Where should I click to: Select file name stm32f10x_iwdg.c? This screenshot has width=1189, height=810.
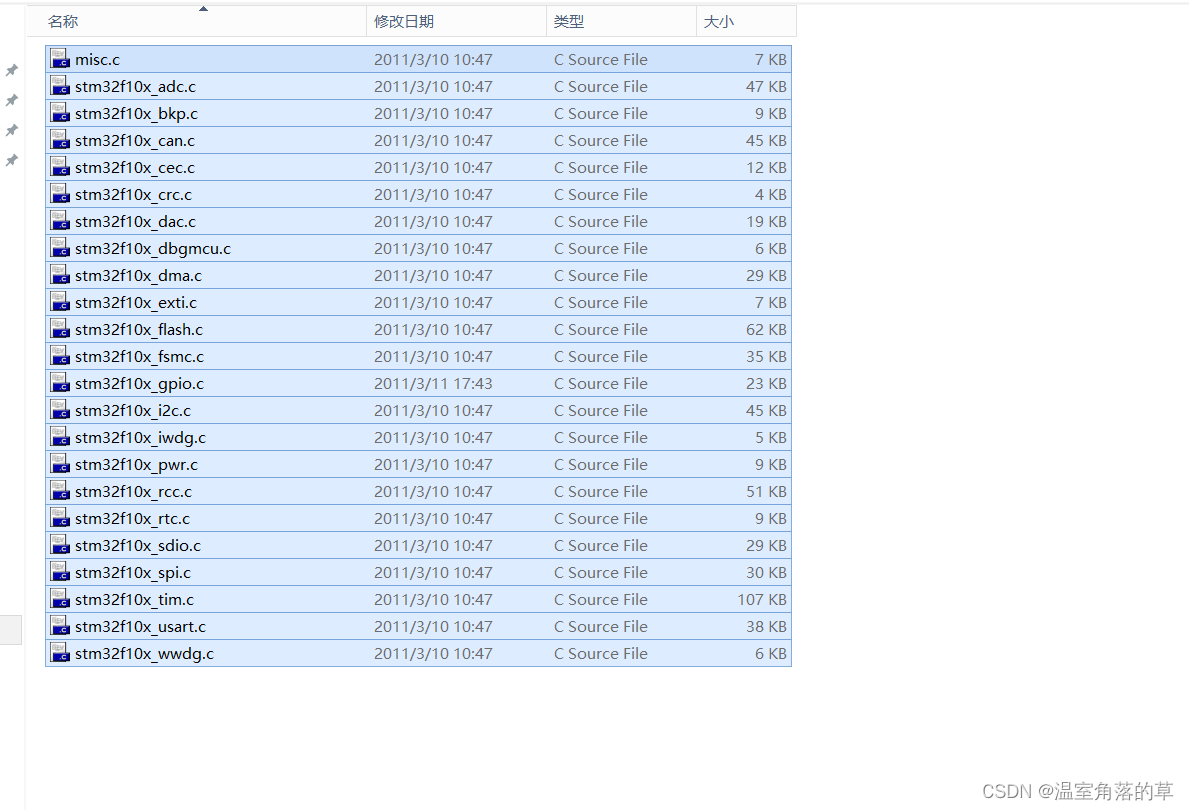click(140, 438)
